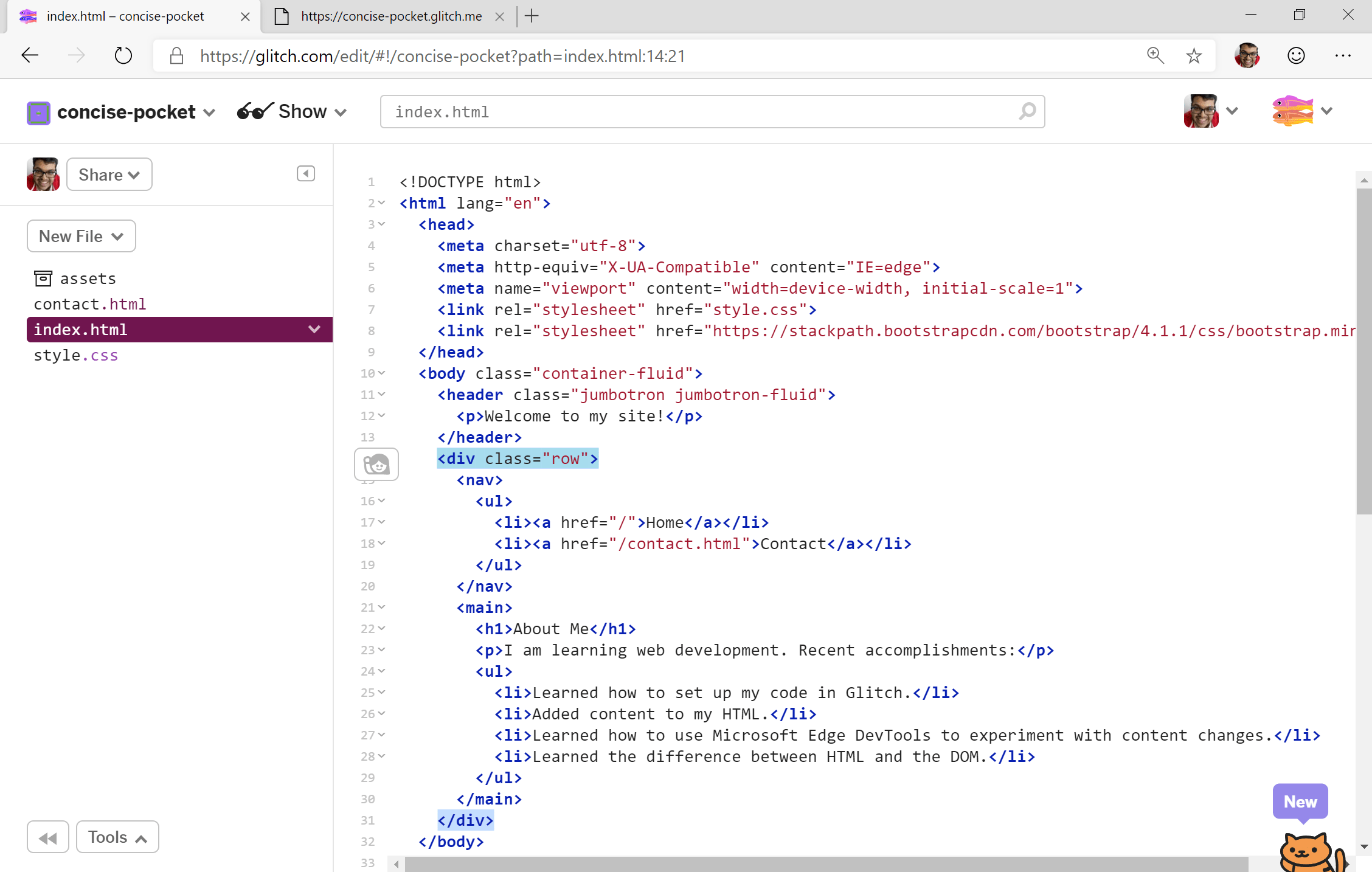
Task: Switch to the concise-pocket.glitch.me tab
Action: point(389,16)
